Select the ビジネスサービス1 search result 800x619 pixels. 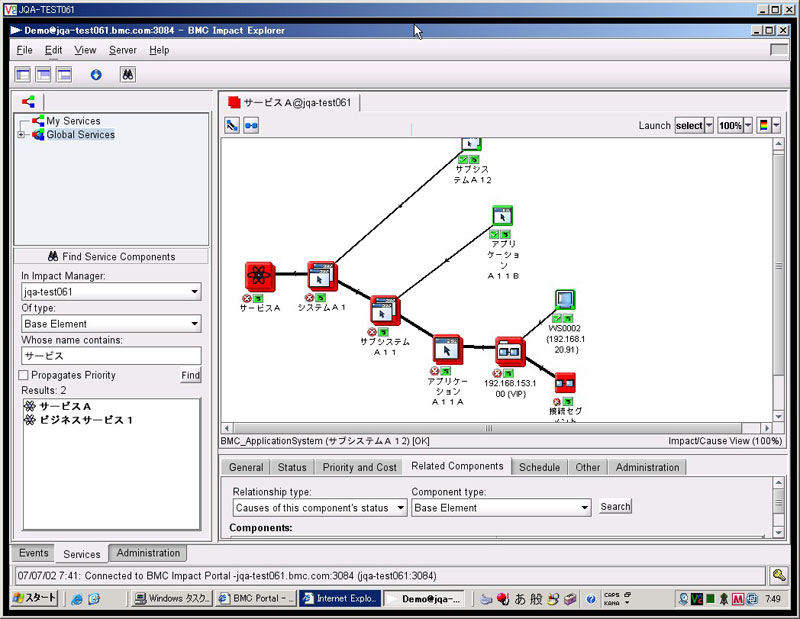[x=86, y=420]
